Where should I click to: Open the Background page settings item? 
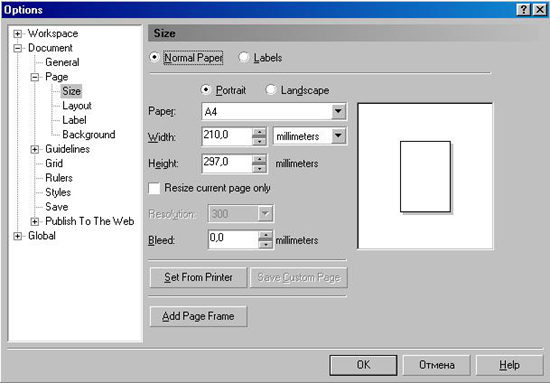[x=89, y=134]
